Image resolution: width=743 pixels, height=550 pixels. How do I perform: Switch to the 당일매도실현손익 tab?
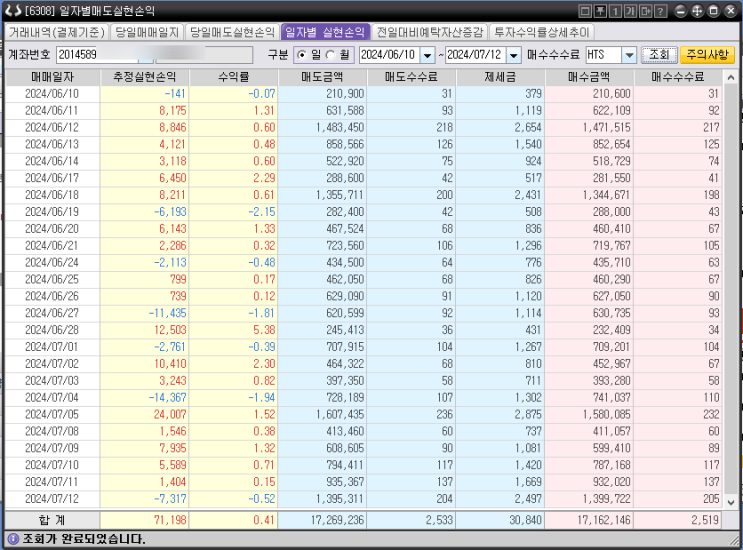point(232,32)
